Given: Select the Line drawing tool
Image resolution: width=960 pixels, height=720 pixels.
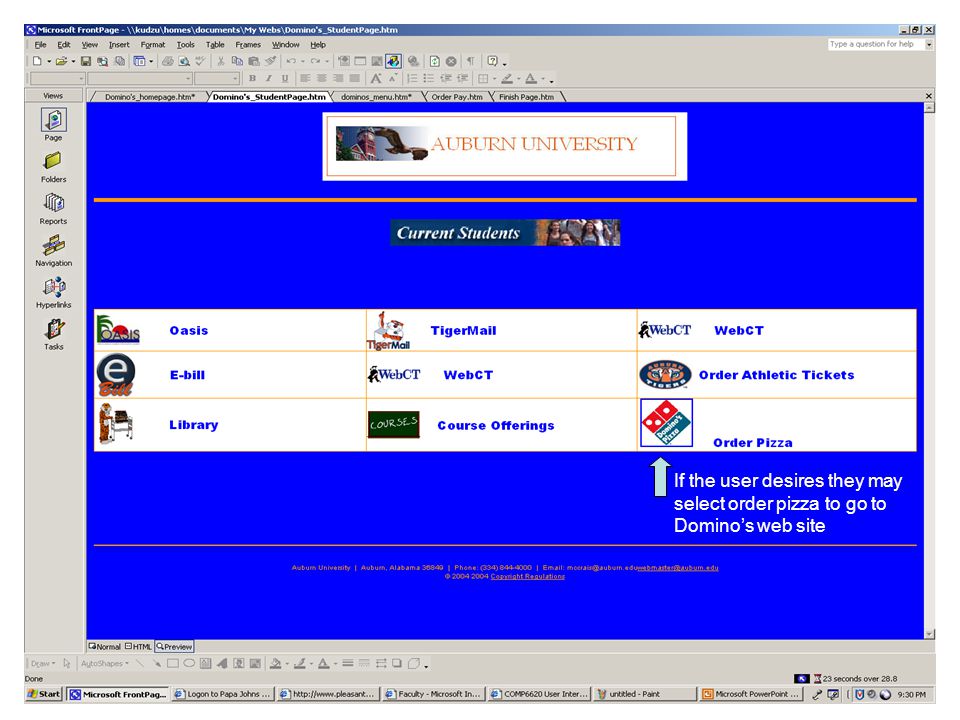Looking at the screenshot, I should (x=140, y=663).
